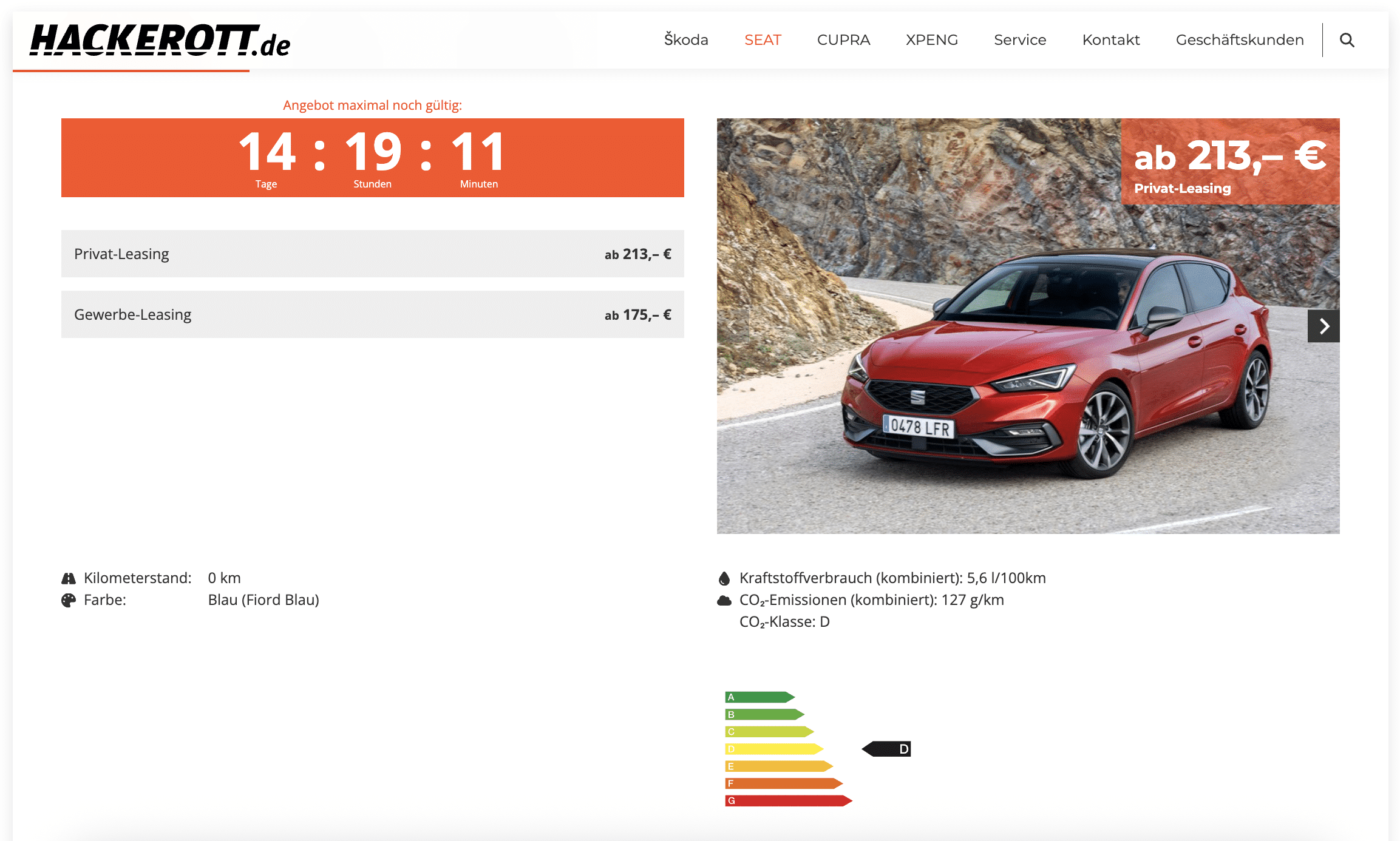Click the black D class indicator arrow
The image size is (1400, 841).
tap(886, 749)
